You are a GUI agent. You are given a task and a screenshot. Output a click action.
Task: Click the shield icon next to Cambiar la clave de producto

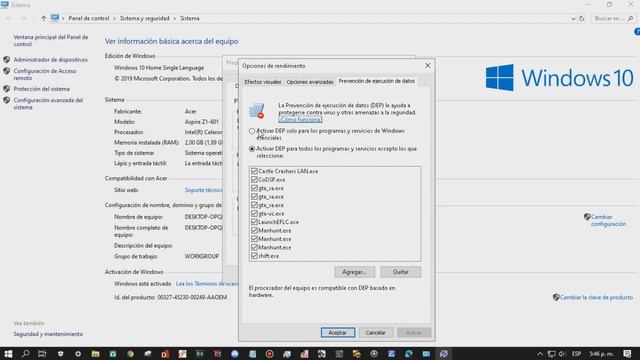(x=556, y=297)
